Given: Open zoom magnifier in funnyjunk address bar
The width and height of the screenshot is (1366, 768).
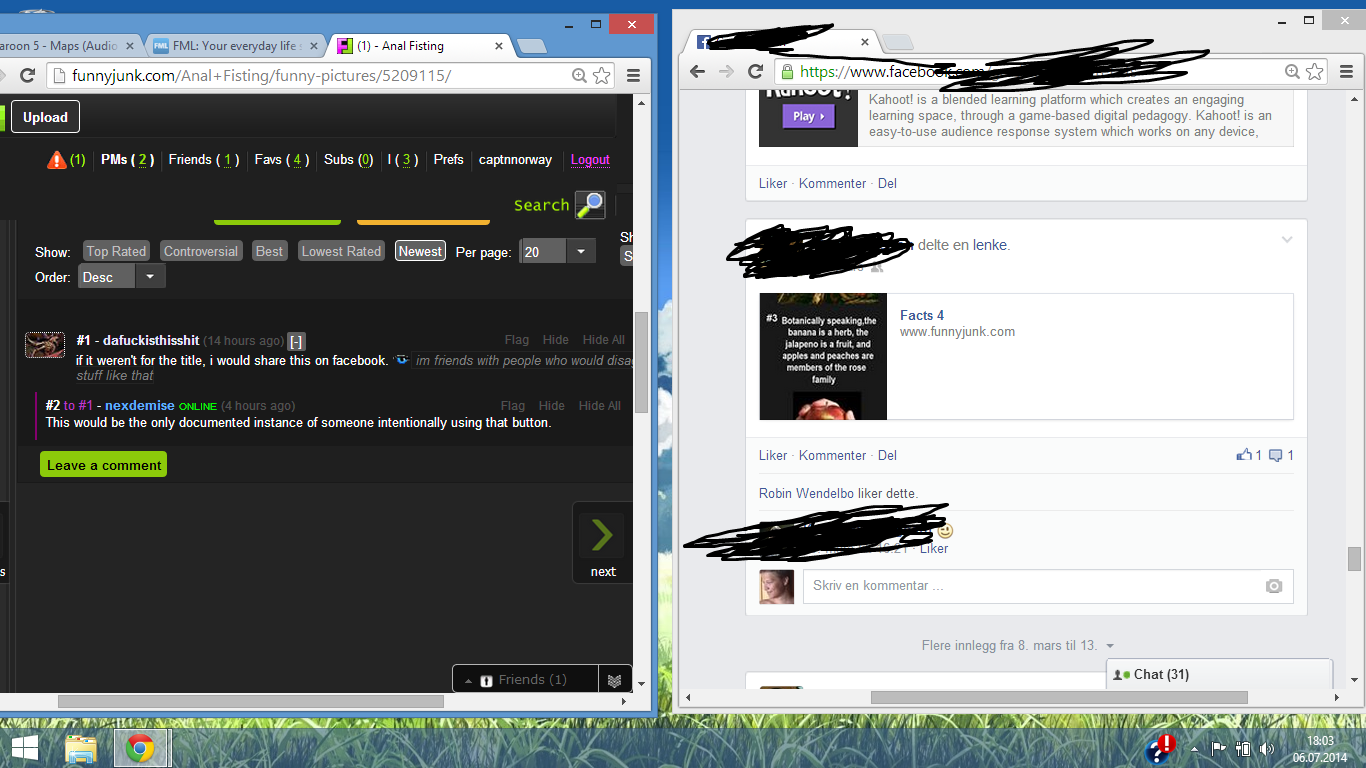Looking at the screenshot, I should (579, 75).
